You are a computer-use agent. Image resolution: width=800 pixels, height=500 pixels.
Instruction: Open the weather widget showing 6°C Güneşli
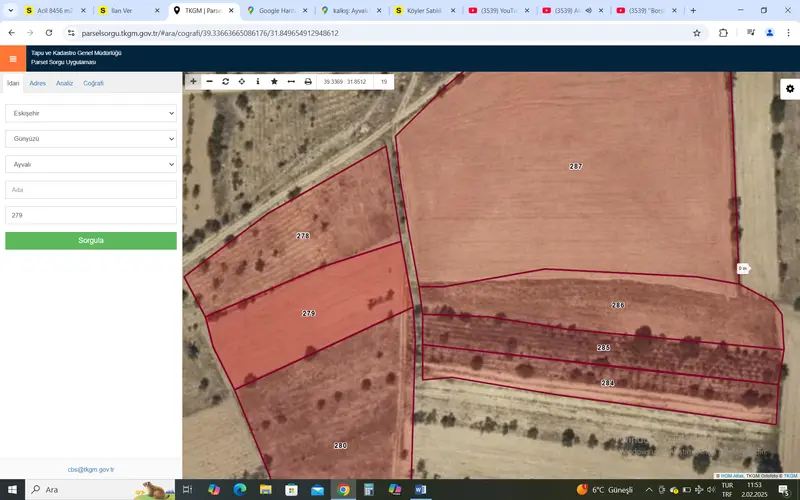605,490
